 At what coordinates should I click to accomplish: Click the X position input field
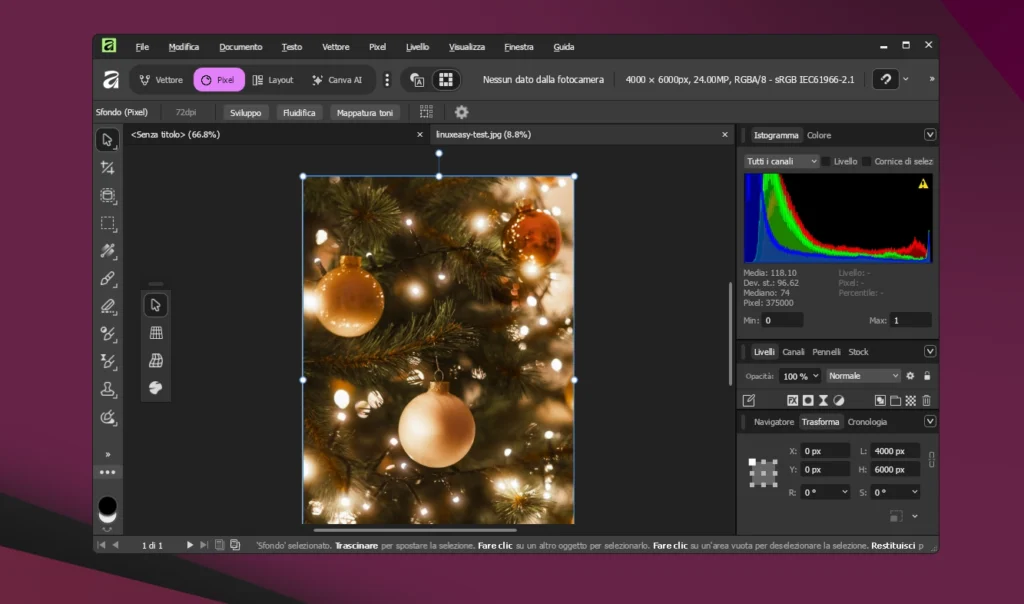point(824,450)
